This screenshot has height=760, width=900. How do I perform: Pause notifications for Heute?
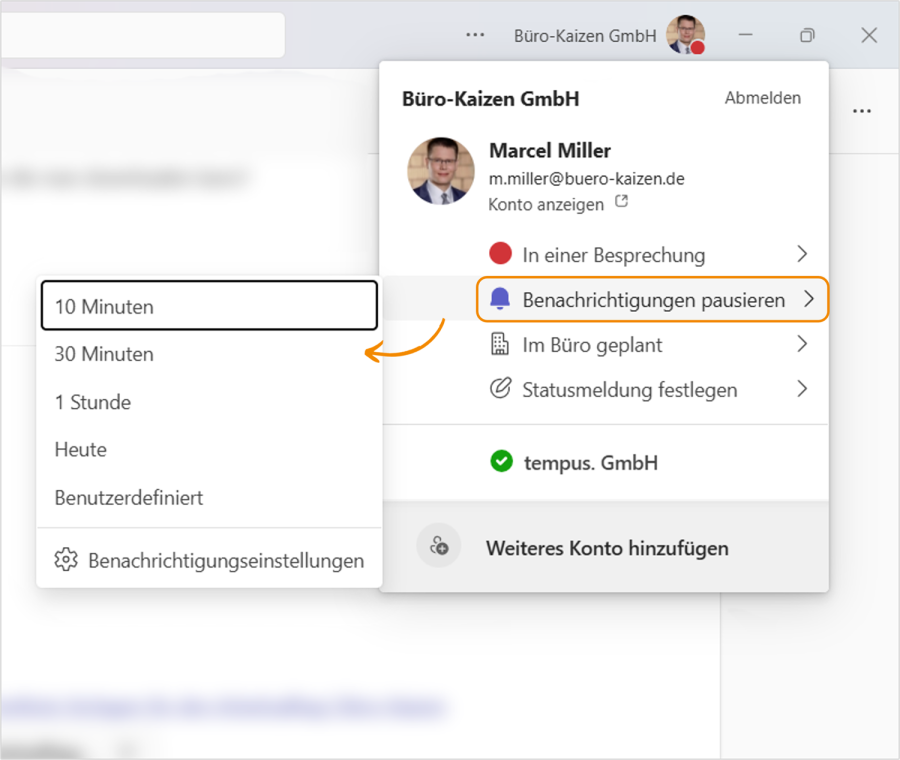tap(210, 449)
